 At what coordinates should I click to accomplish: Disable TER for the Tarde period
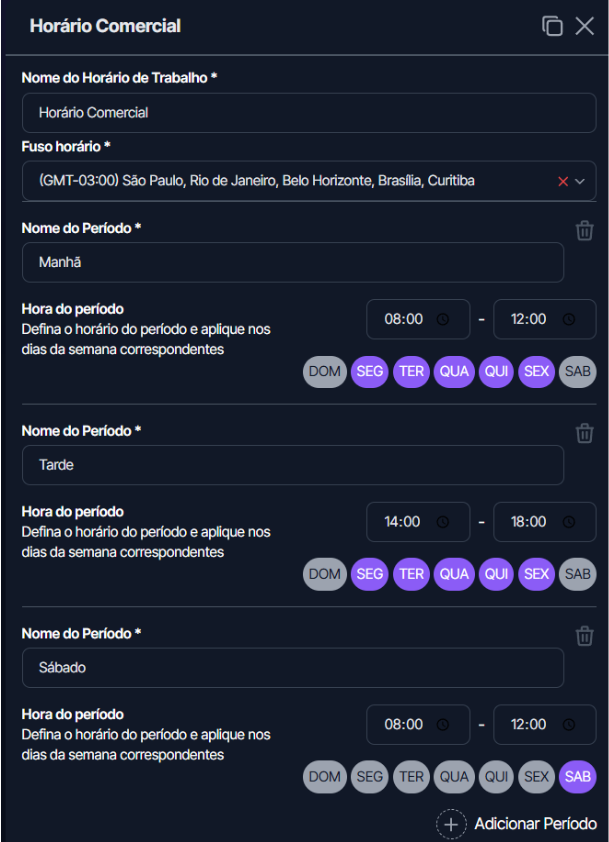coord(411,574)
